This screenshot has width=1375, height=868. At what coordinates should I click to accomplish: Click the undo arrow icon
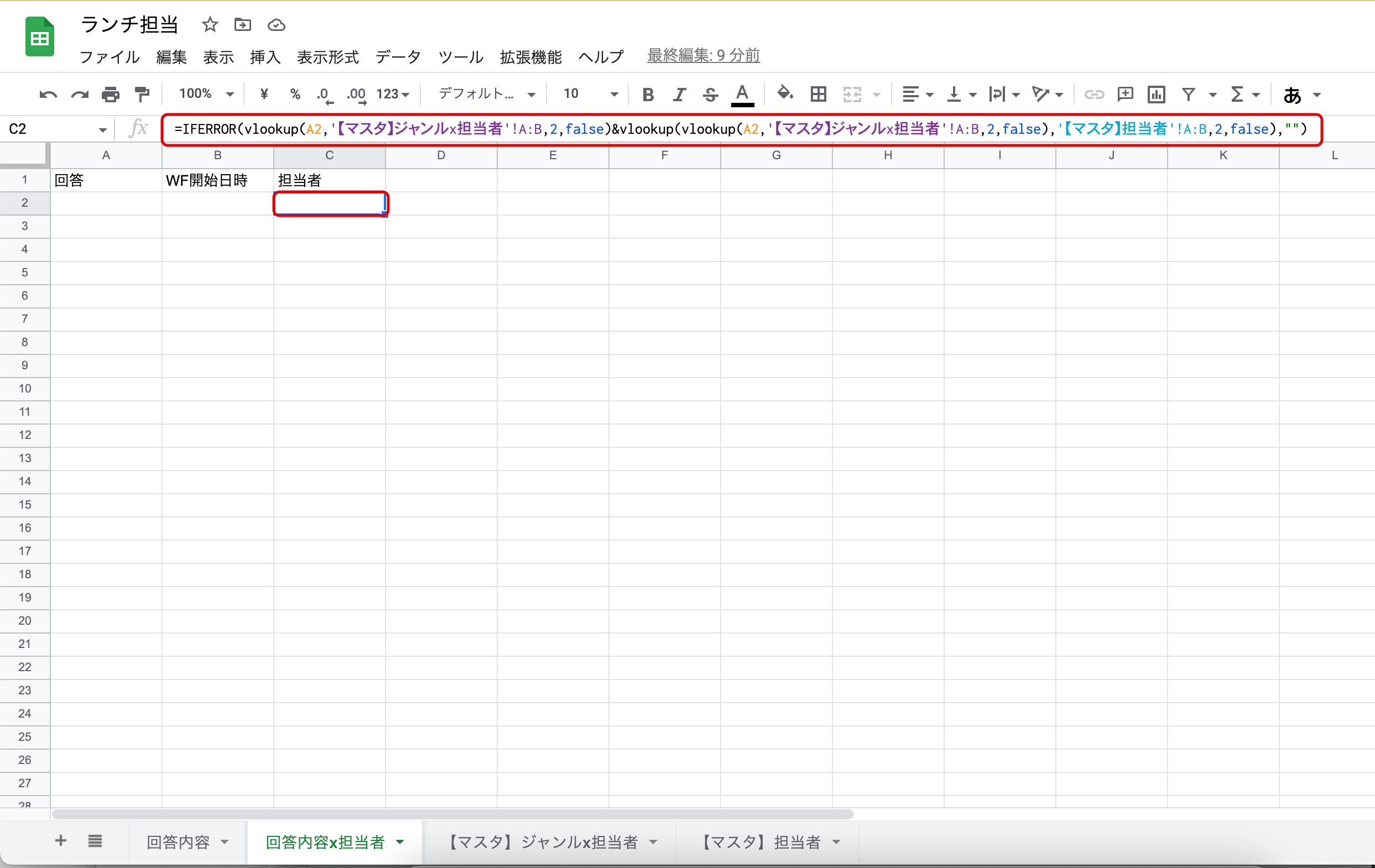pyautogui.click(x=48, y=94)
